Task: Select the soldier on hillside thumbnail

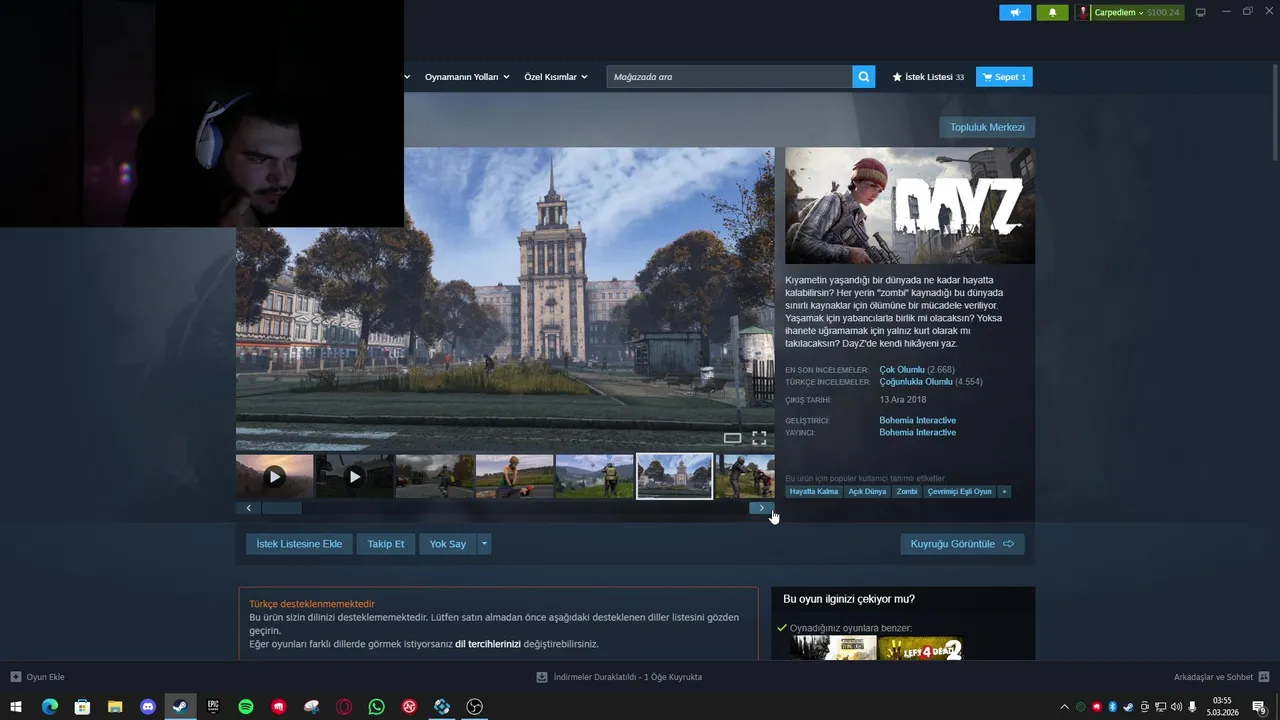Action: coord(595,477)
